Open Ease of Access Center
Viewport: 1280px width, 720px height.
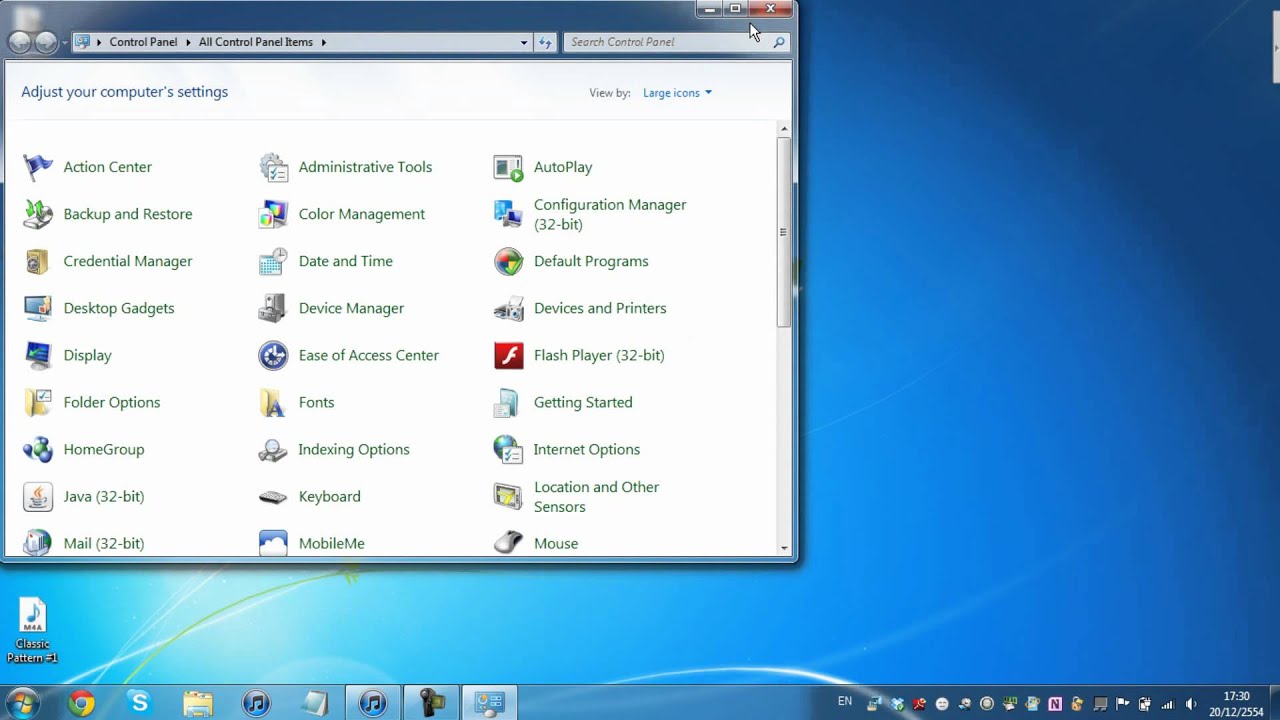pos(348,355)
